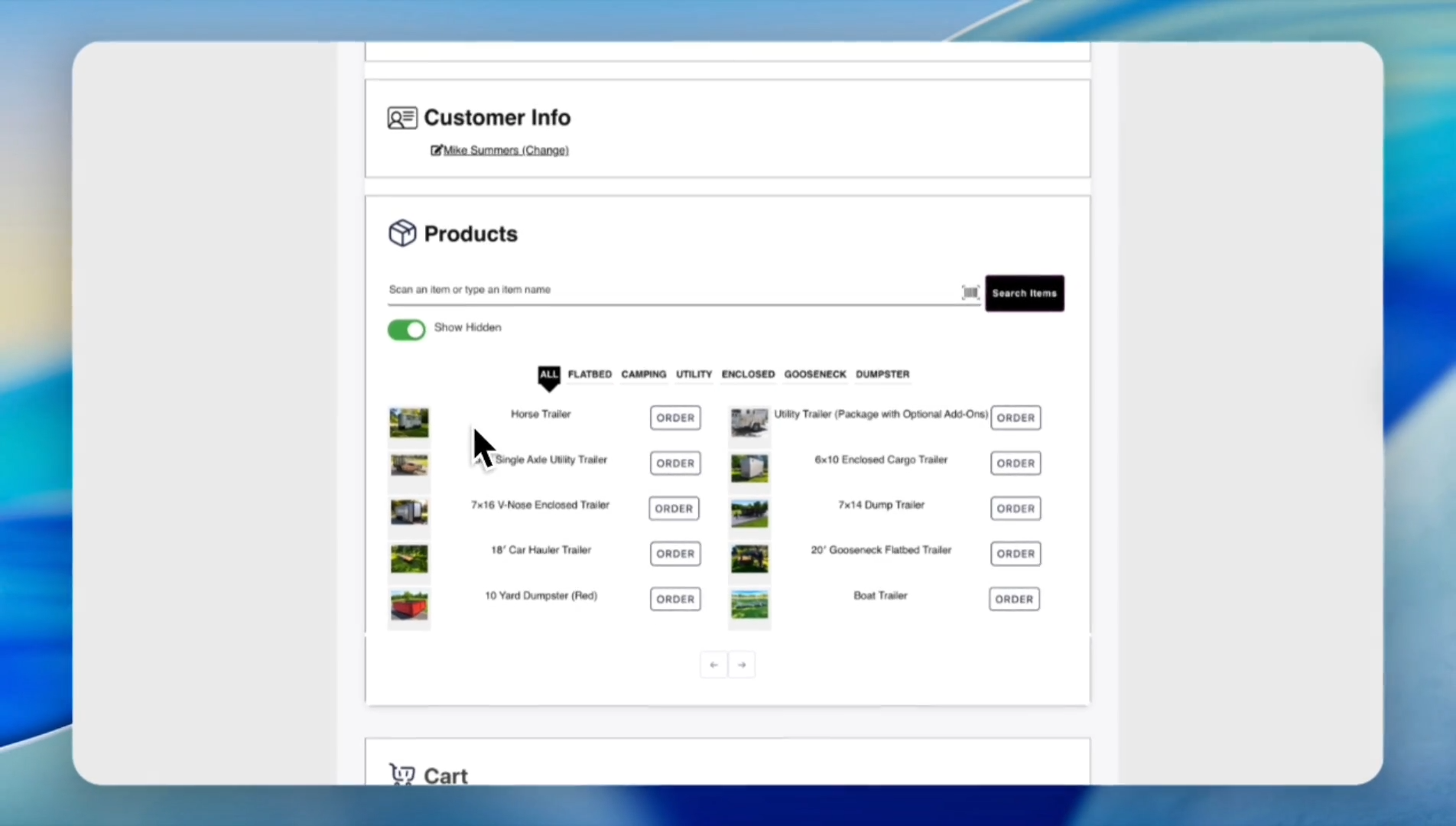Click the Customer Info ID card icon

(401, 118)
